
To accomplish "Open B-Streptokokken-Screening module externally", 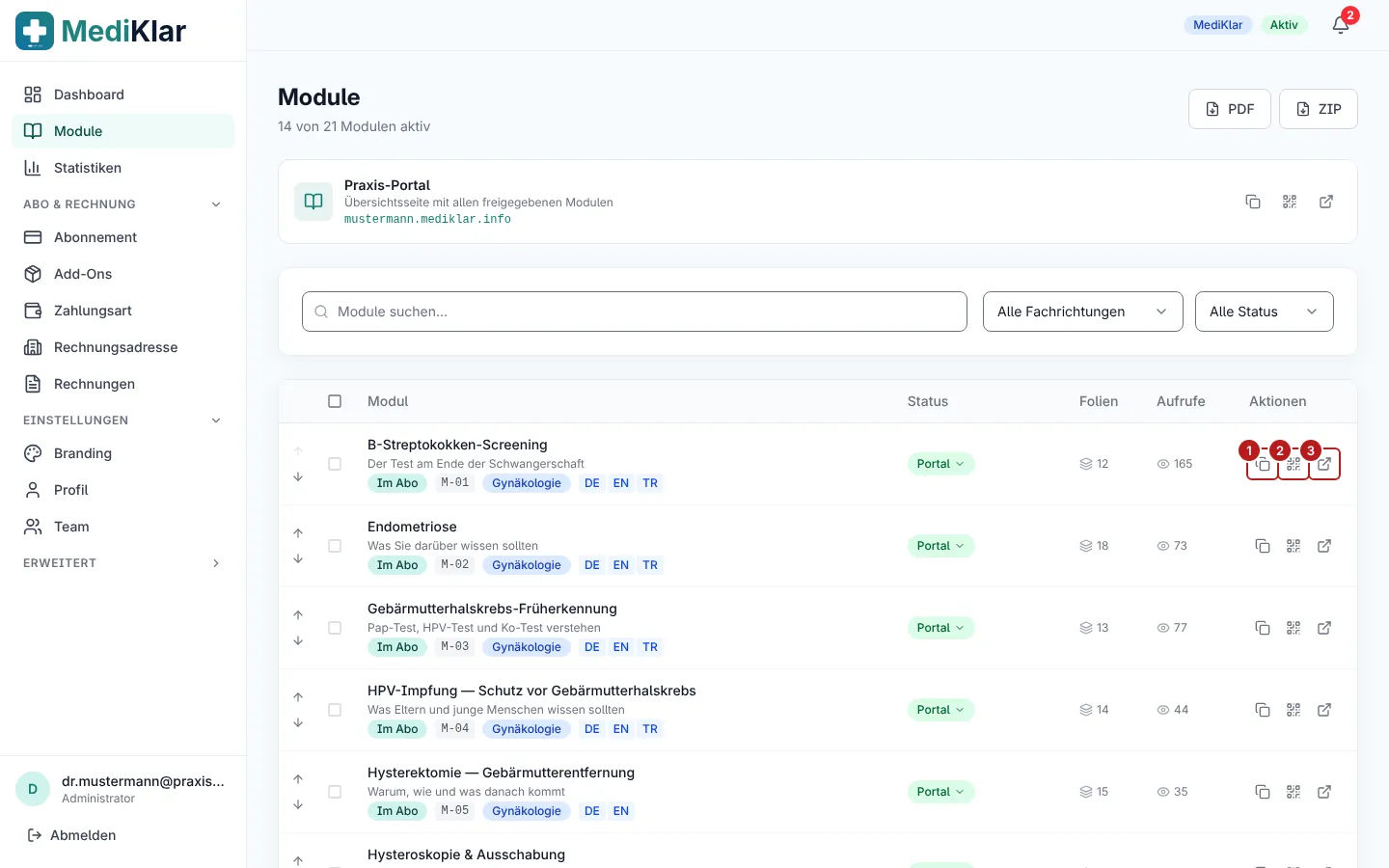I will pos(1324,464).
